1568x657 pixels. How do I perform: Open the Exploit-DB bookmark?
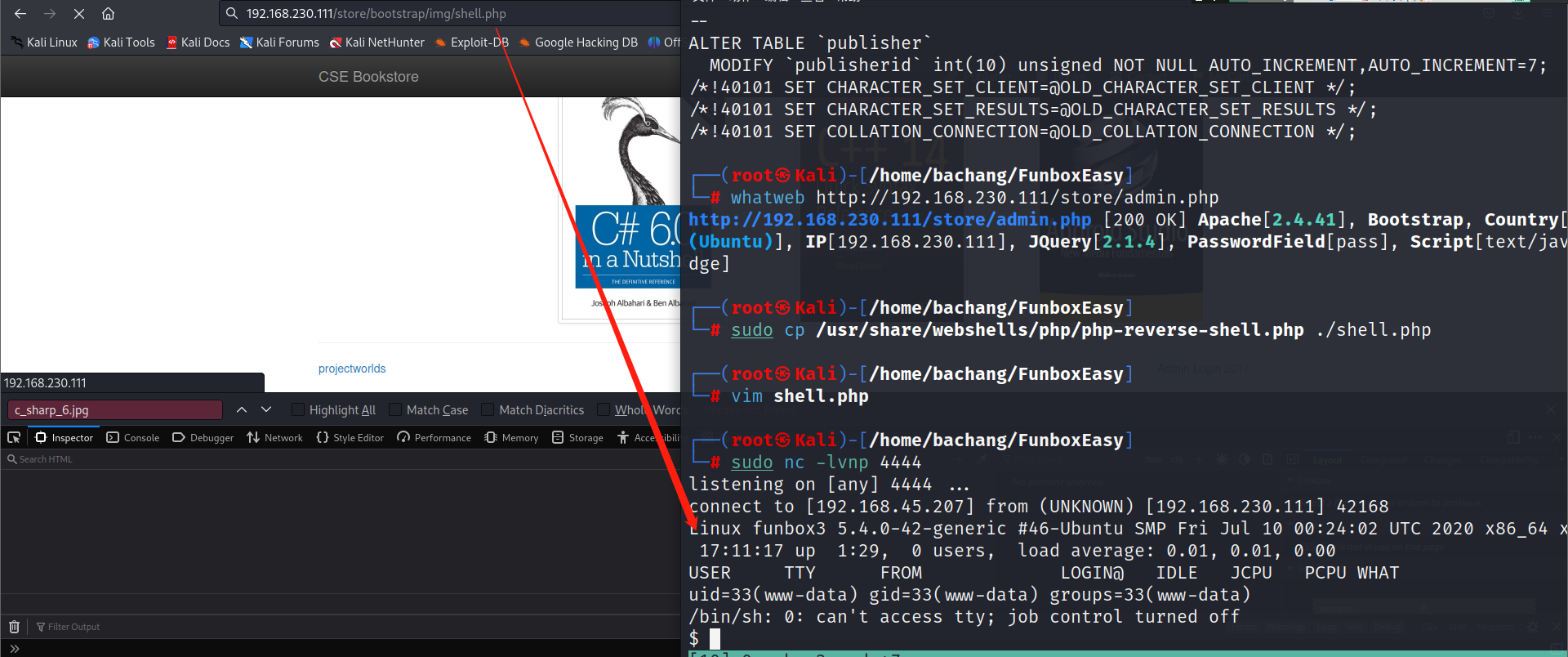[472, 42]
